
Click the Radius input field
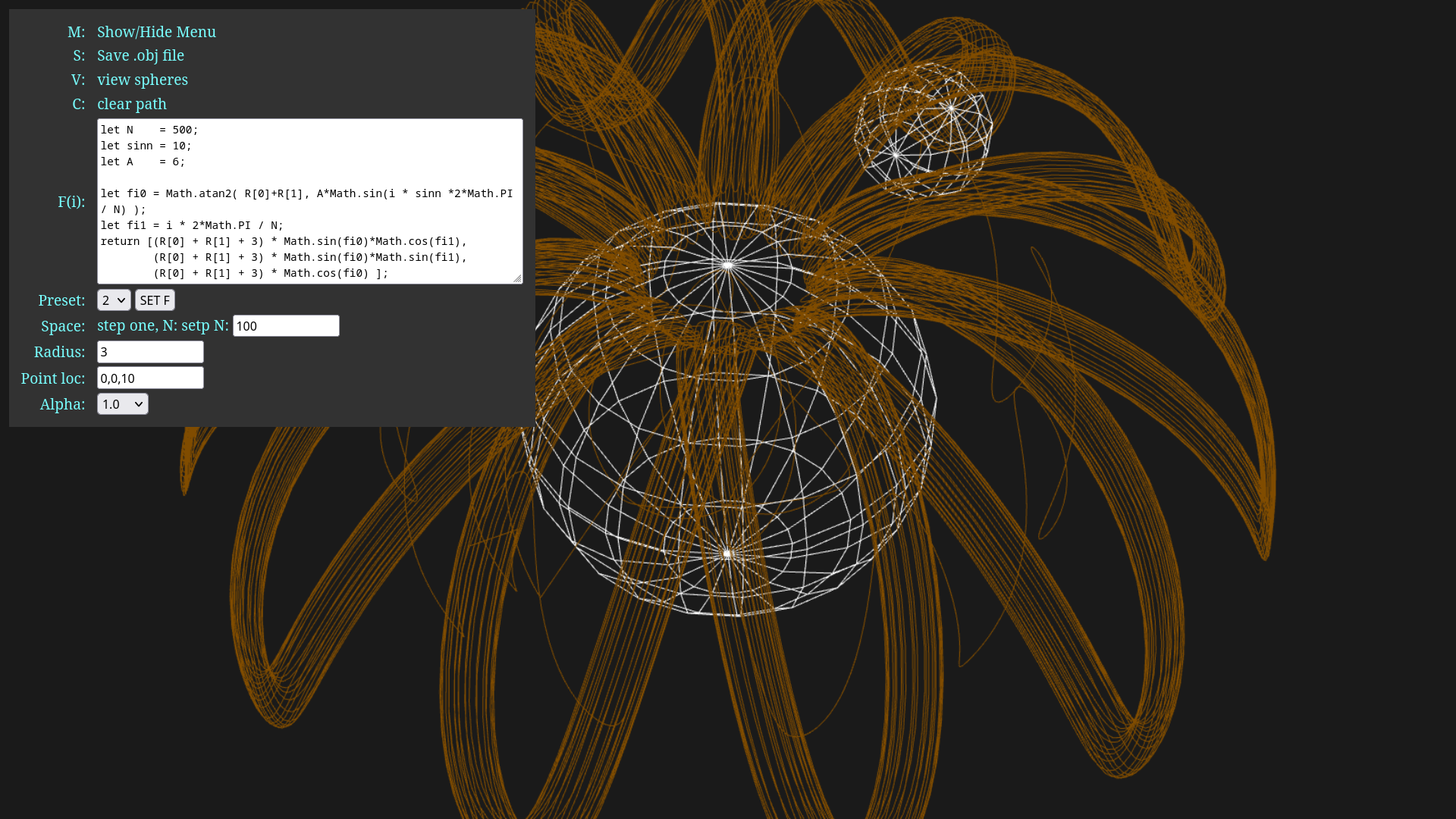[150, 352]
